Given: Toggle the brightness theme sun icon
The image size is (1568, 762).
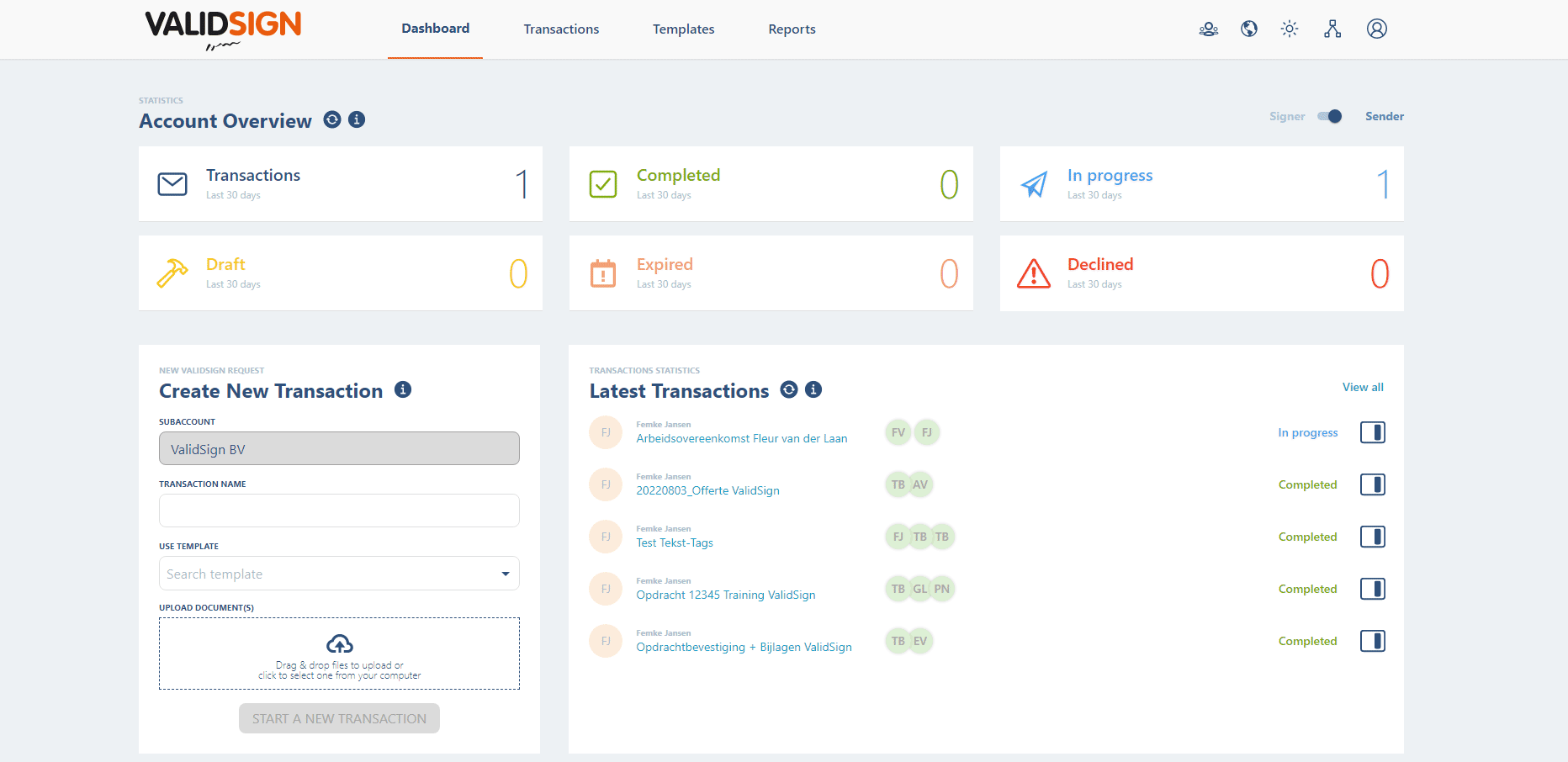Looking at the screenshot, I should tap(1290, 29).
